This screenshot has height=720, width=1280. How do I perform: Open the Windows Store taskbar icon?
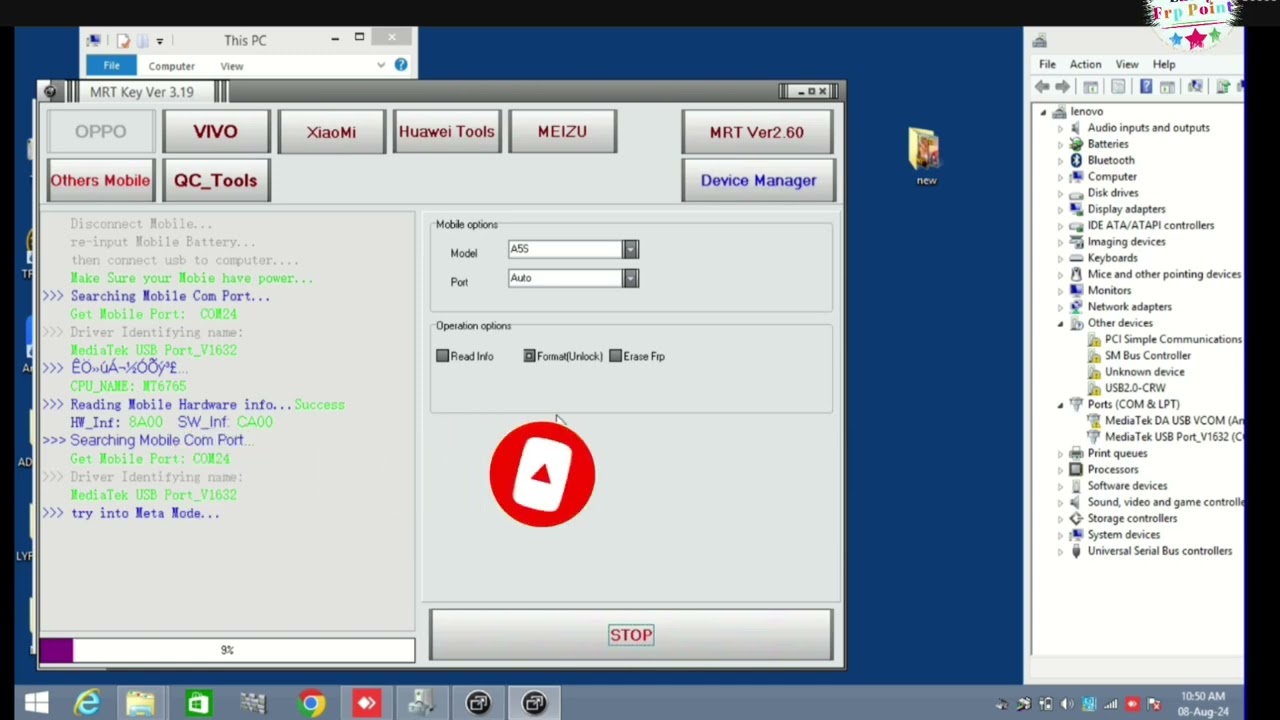click(198, 704)
